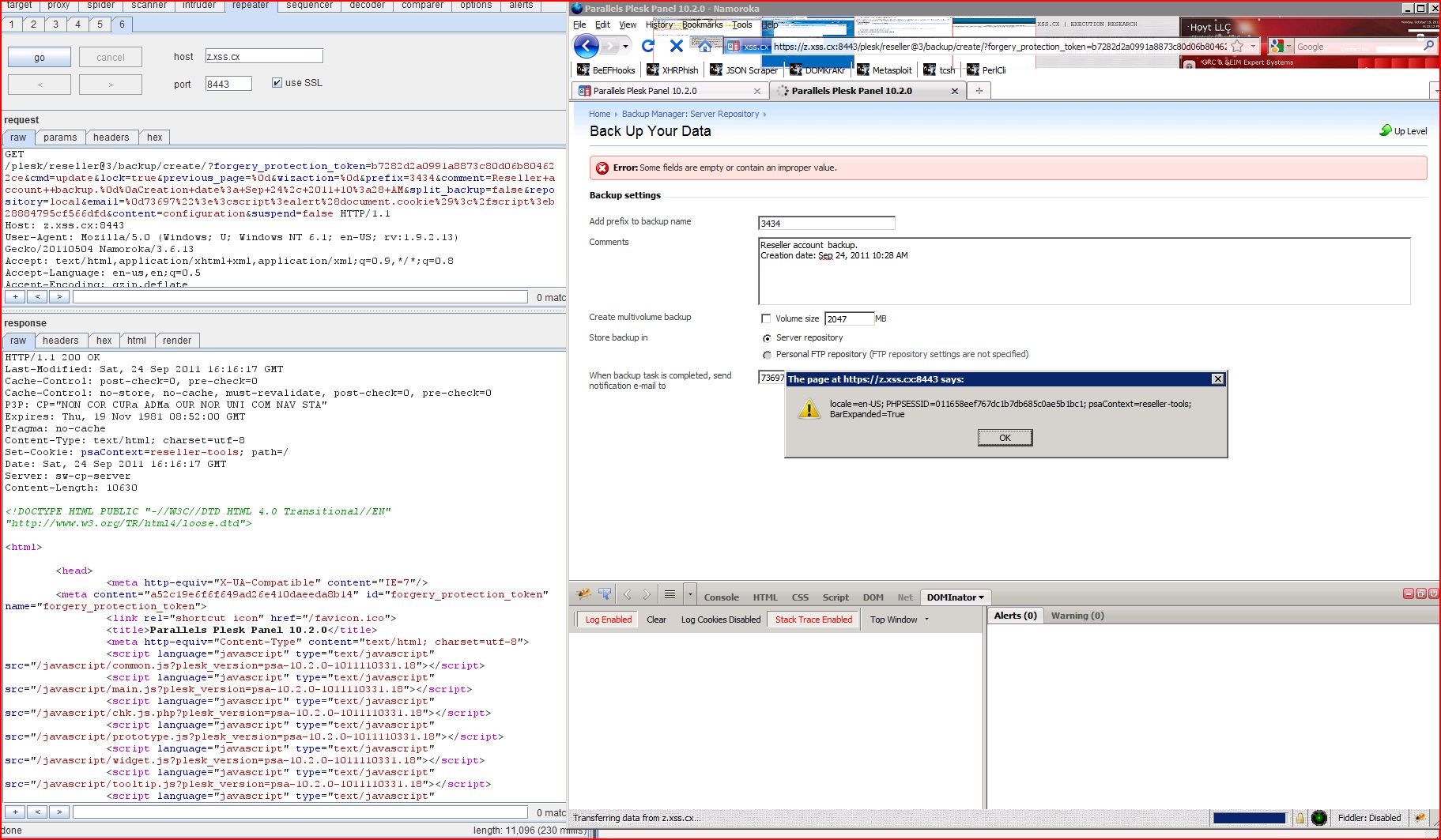Toggle Firebug command line list icon
This screenshot has height=840, width=1441.
click(x=670, y=594)
